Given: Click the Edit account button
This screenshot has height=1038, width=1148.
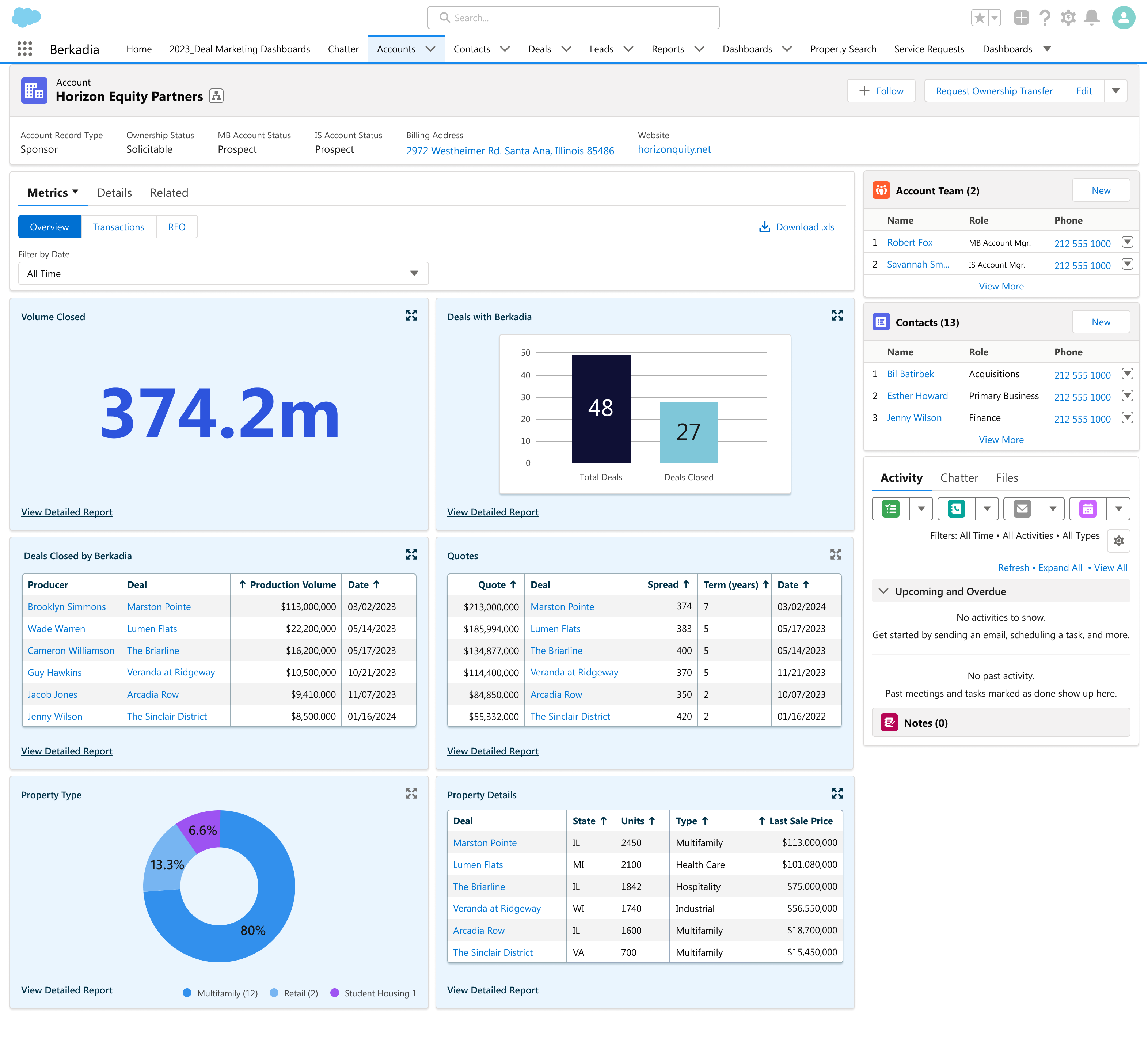Looking at the screenshot, I should (x=1084, y=91).
